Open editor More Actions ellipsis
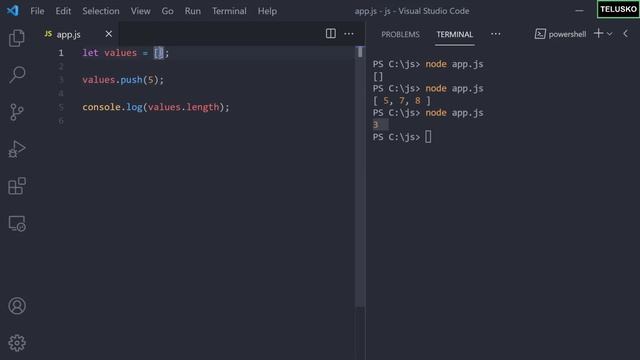 pos(349,34)
